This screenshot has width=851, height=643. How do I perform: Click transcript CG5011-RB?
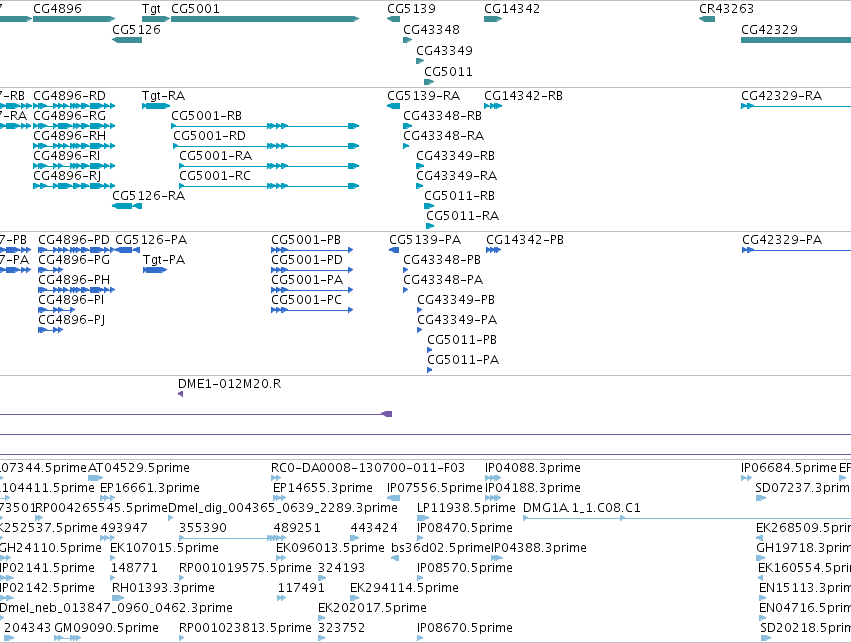(459, 196)
